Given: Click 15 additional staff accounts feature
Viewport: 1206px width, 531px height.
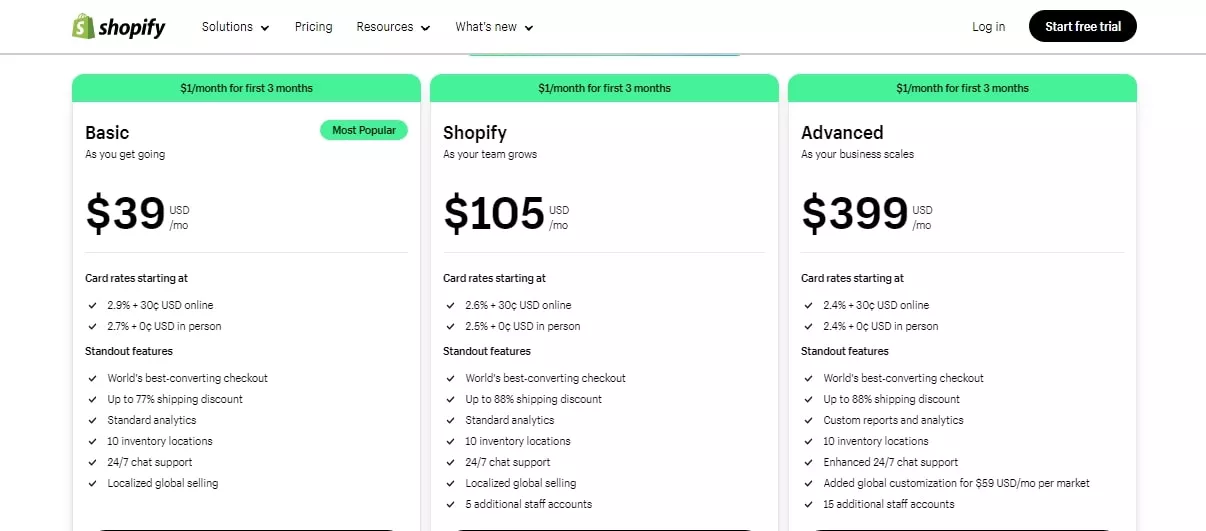Looking at the screenshot, I should (889, 504).
